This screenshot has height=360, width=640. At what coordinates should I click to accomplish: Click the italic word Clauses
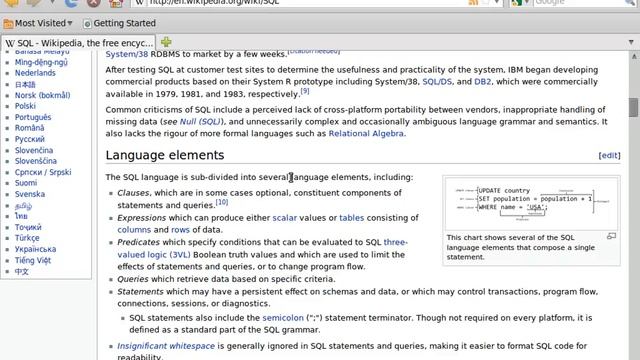[x=133, y=193]
